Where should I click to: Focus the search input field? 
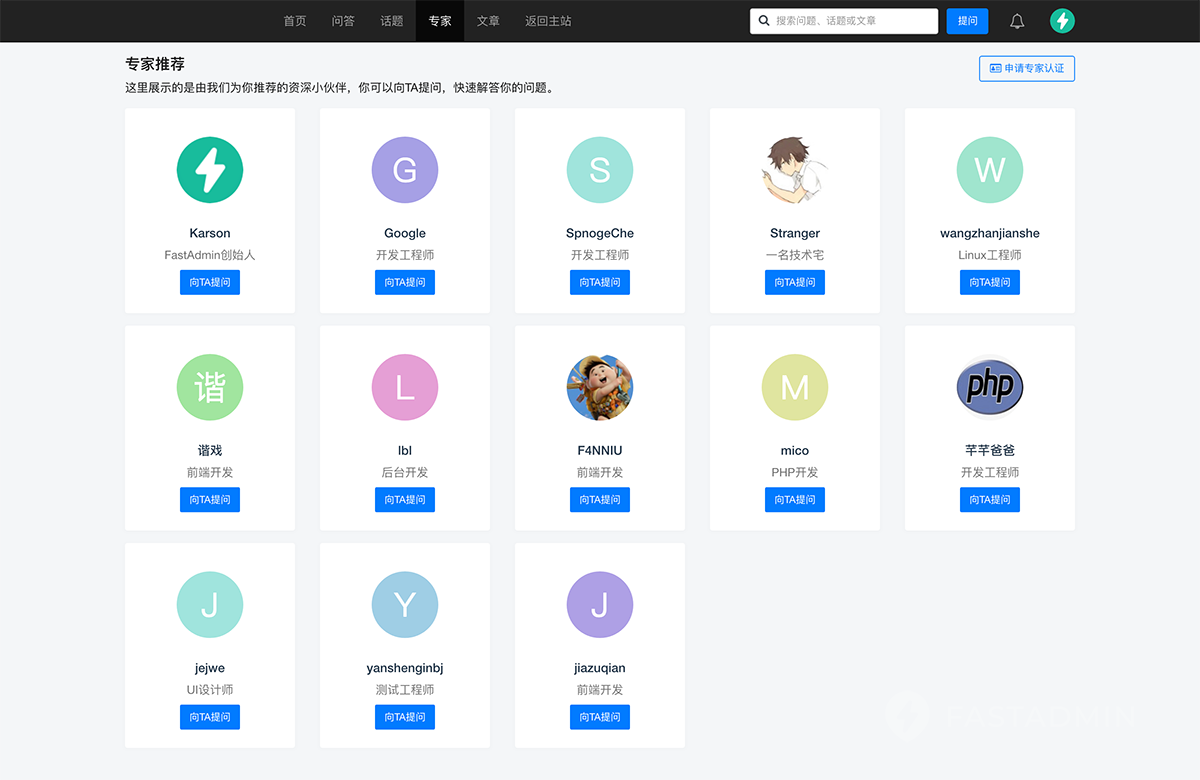pyautogui.click(x=844, y=21)
